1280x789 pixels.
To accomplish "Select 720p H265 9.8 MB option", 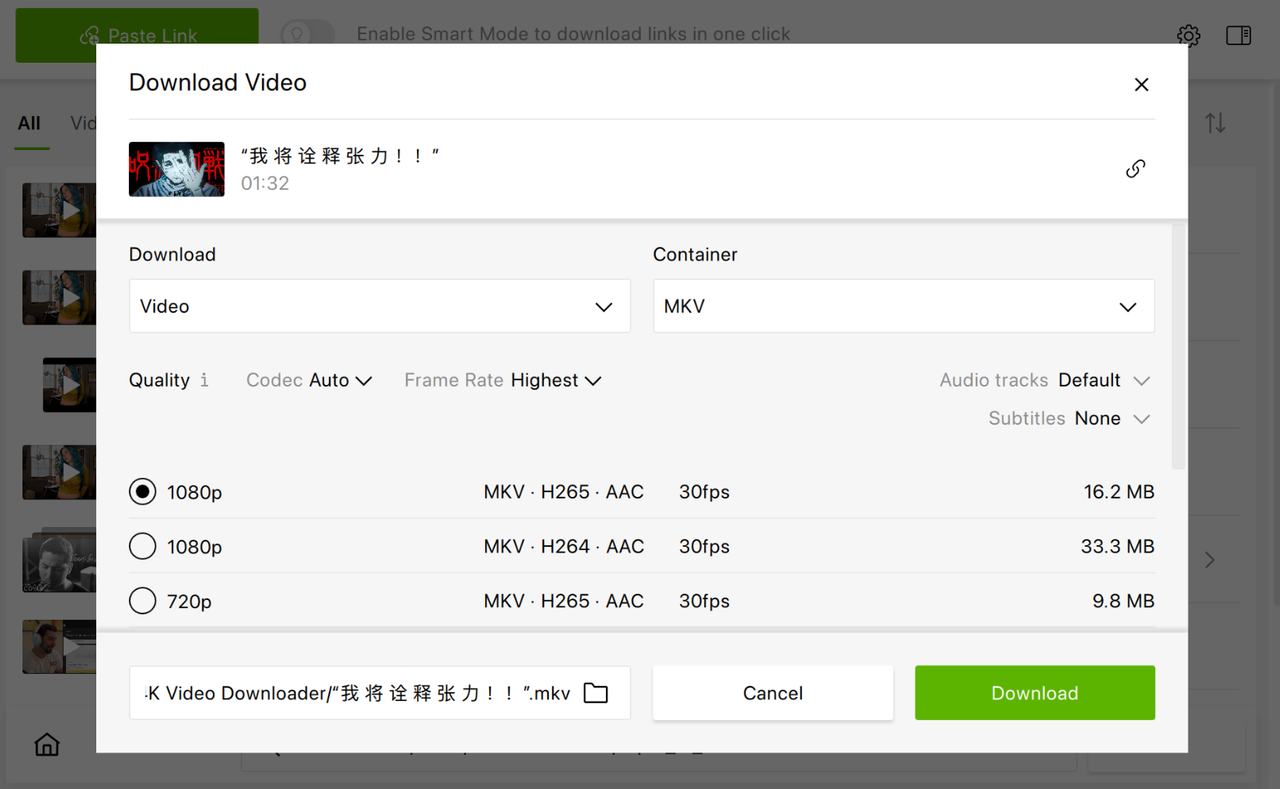I will pos(143,601).
